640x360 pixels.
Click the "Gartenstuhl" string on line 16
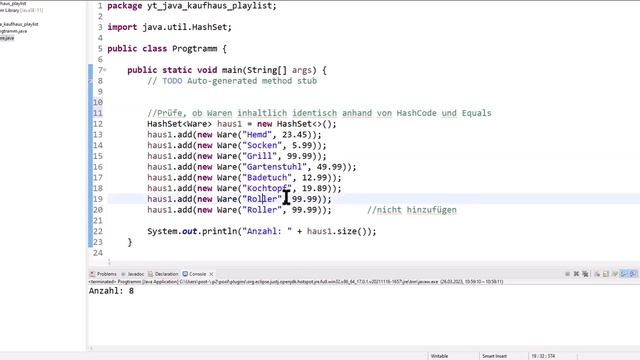[x=275, y=167]
